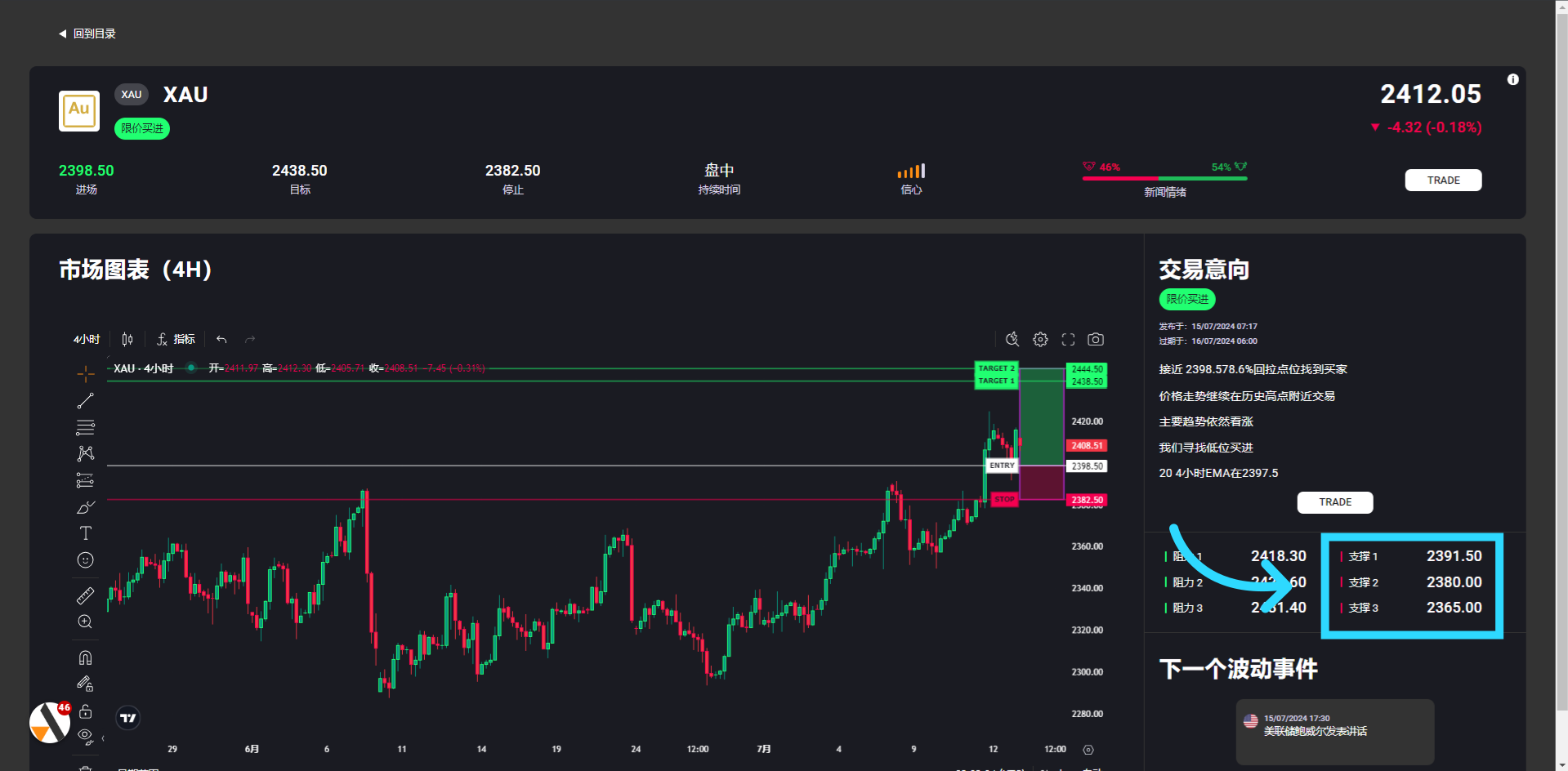The image size is (1568, 771).
Task: Select the ruler measure tool
Action: [85, 596]
